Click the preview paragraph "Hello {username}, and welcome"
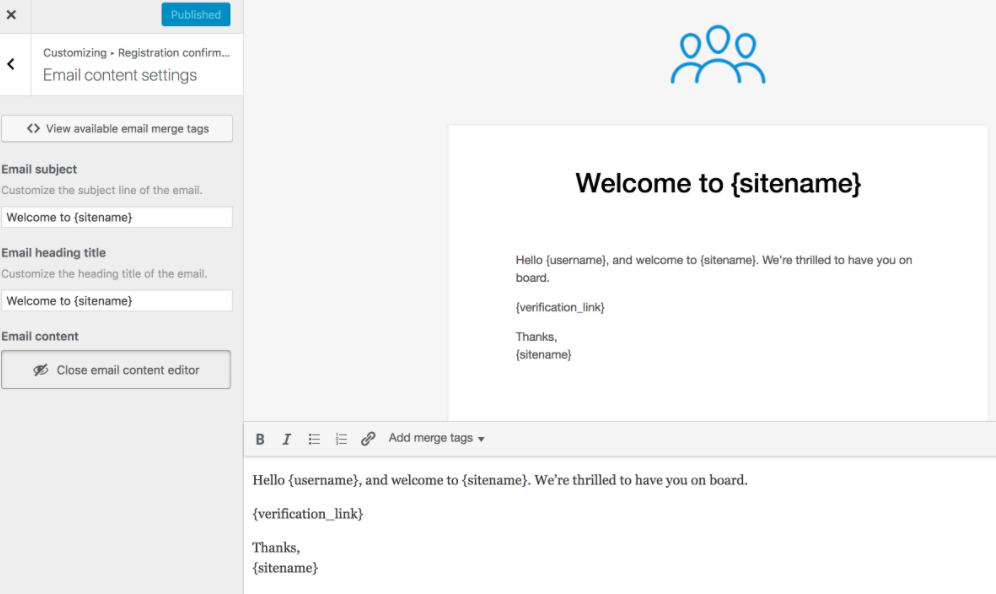Viewport: 996px width, 594px height. point(714,269)
